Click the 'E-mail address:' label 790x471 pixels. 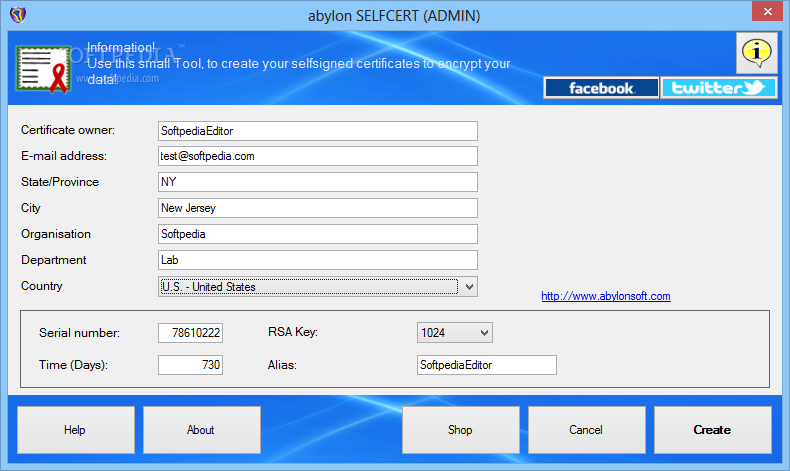[x=64, y=156]
